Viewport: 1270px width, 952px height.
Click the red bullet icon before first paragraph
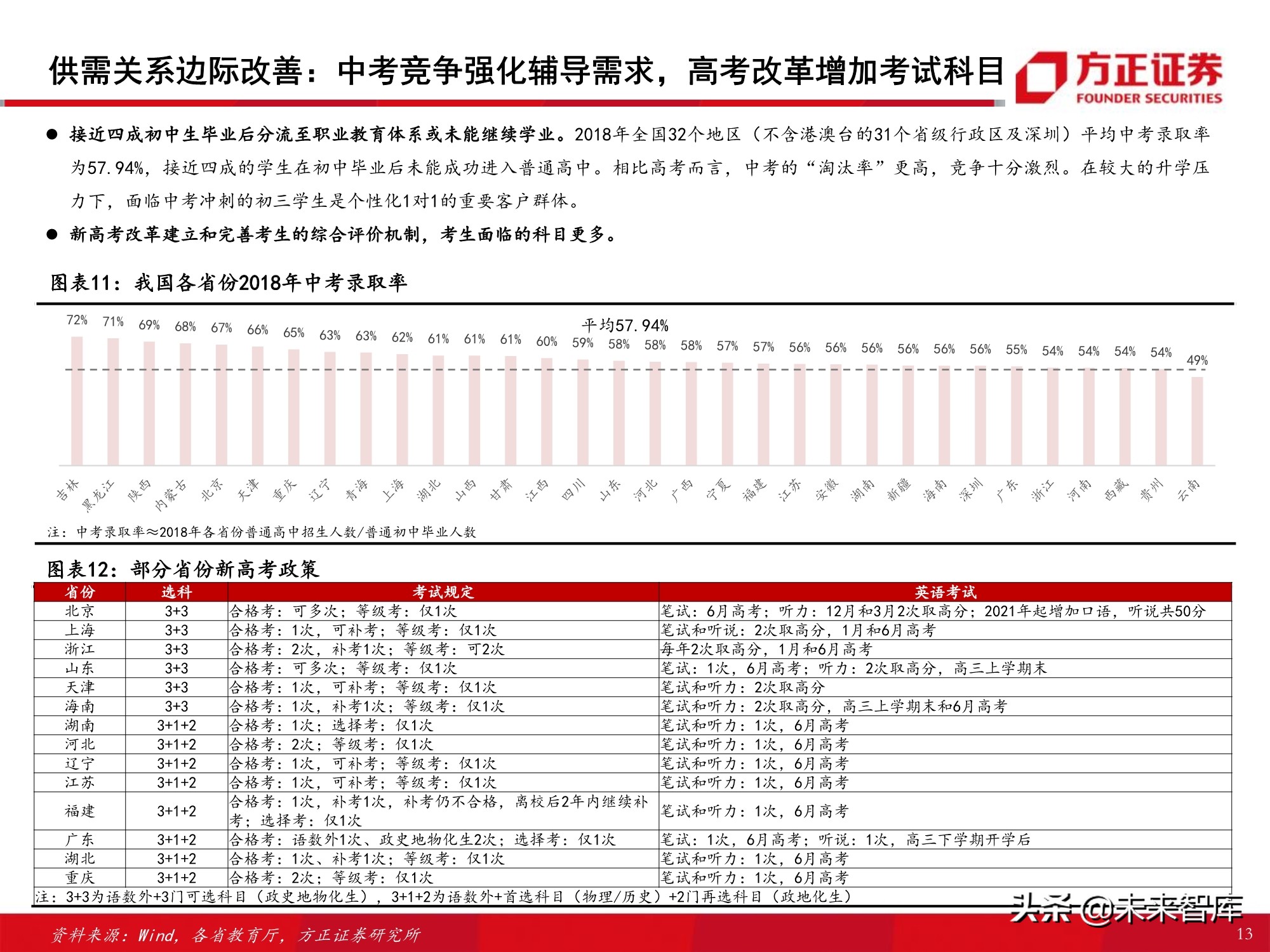coord(53,133)
